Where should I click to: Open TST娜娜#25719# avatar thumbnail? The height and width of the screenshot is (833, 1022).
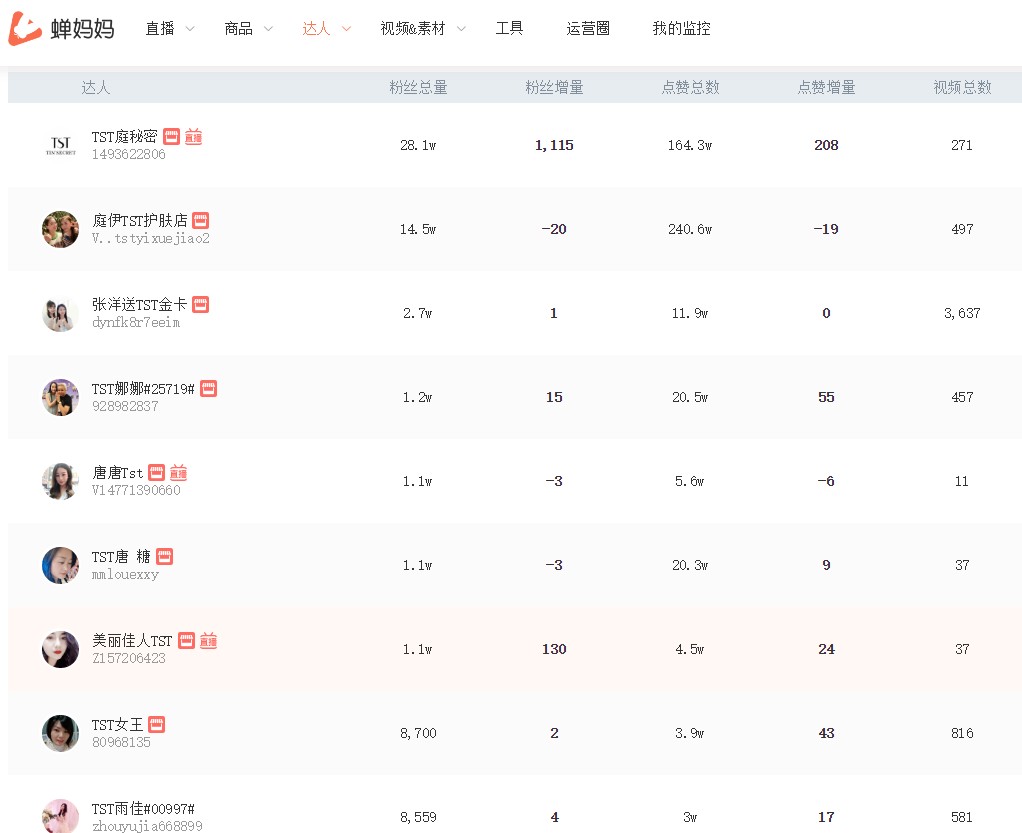coord(61,397)
